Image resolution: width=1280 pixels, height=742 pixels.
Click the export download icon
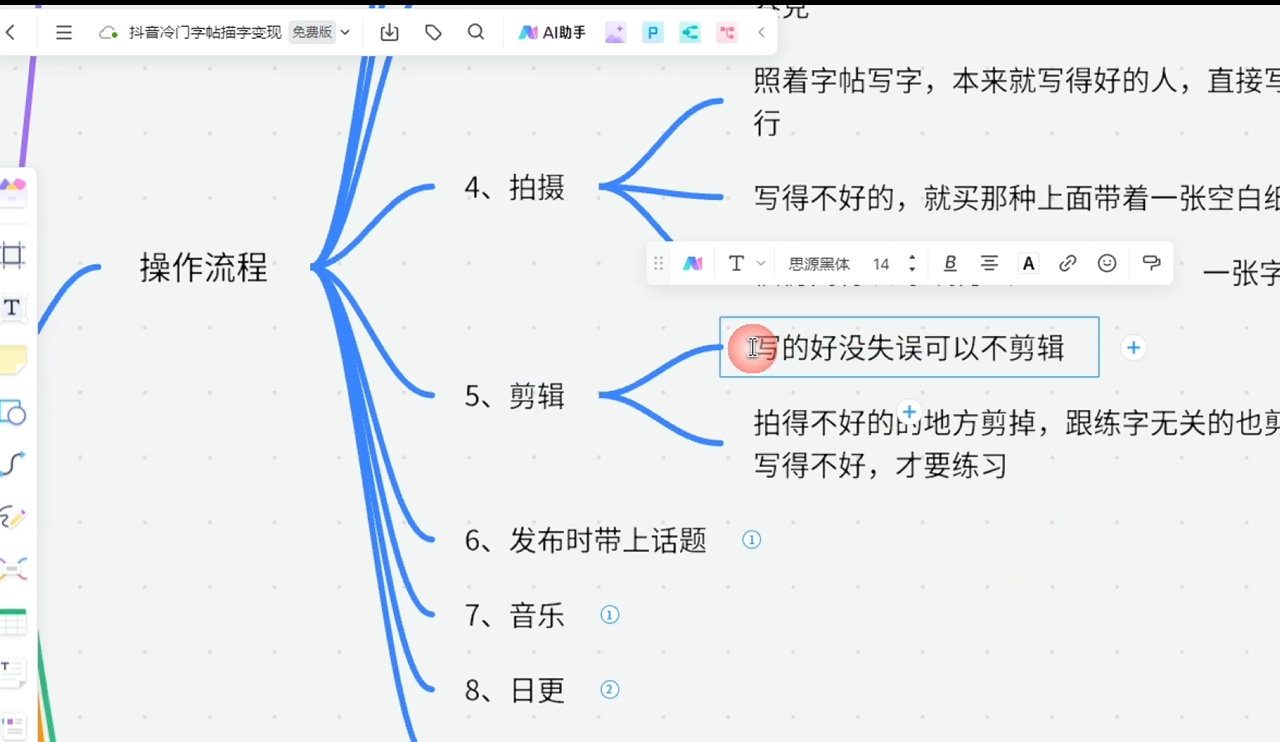390,33
